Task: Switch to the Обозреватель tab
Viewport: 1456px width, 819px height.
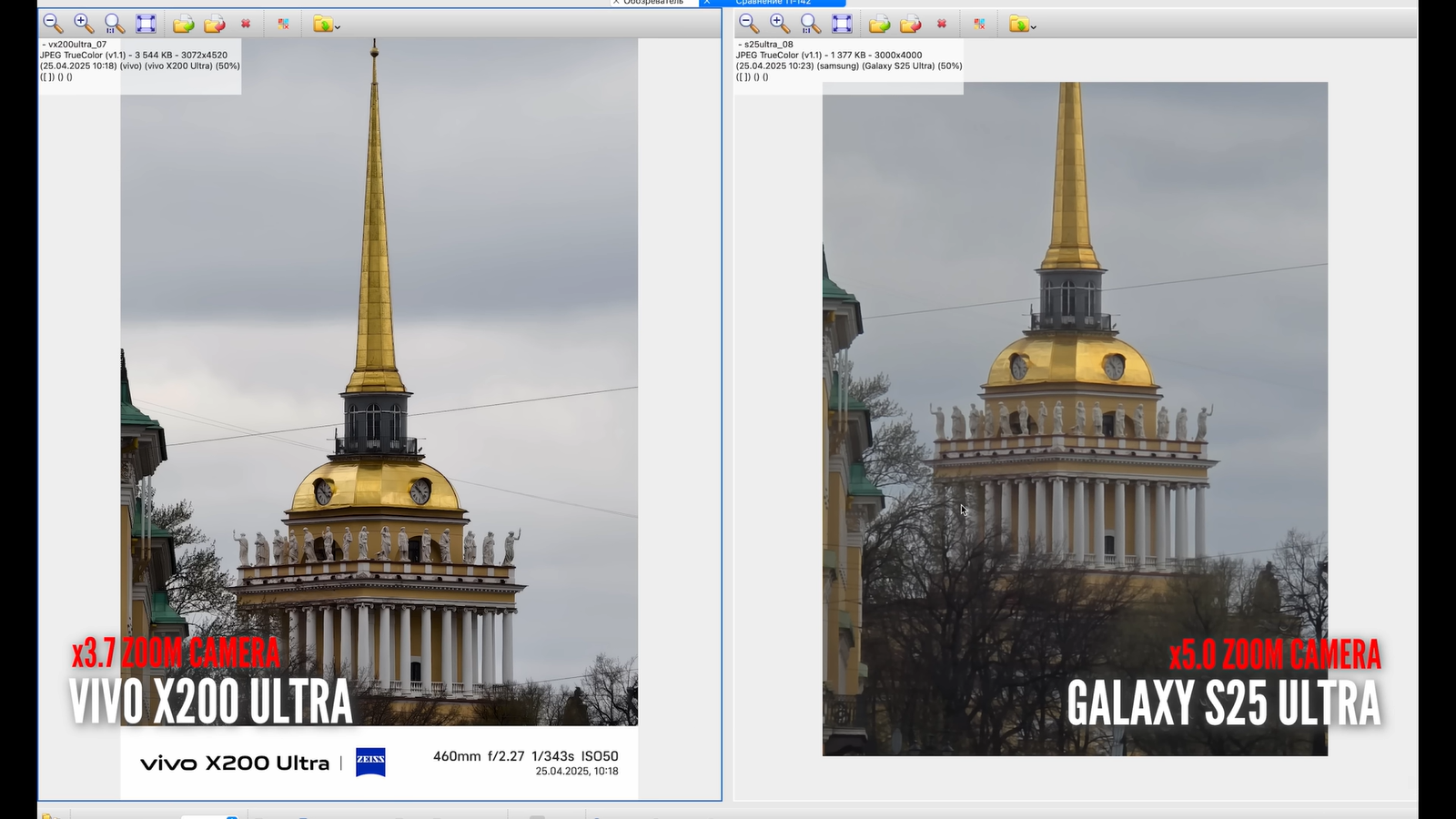Action: point(653,3)
